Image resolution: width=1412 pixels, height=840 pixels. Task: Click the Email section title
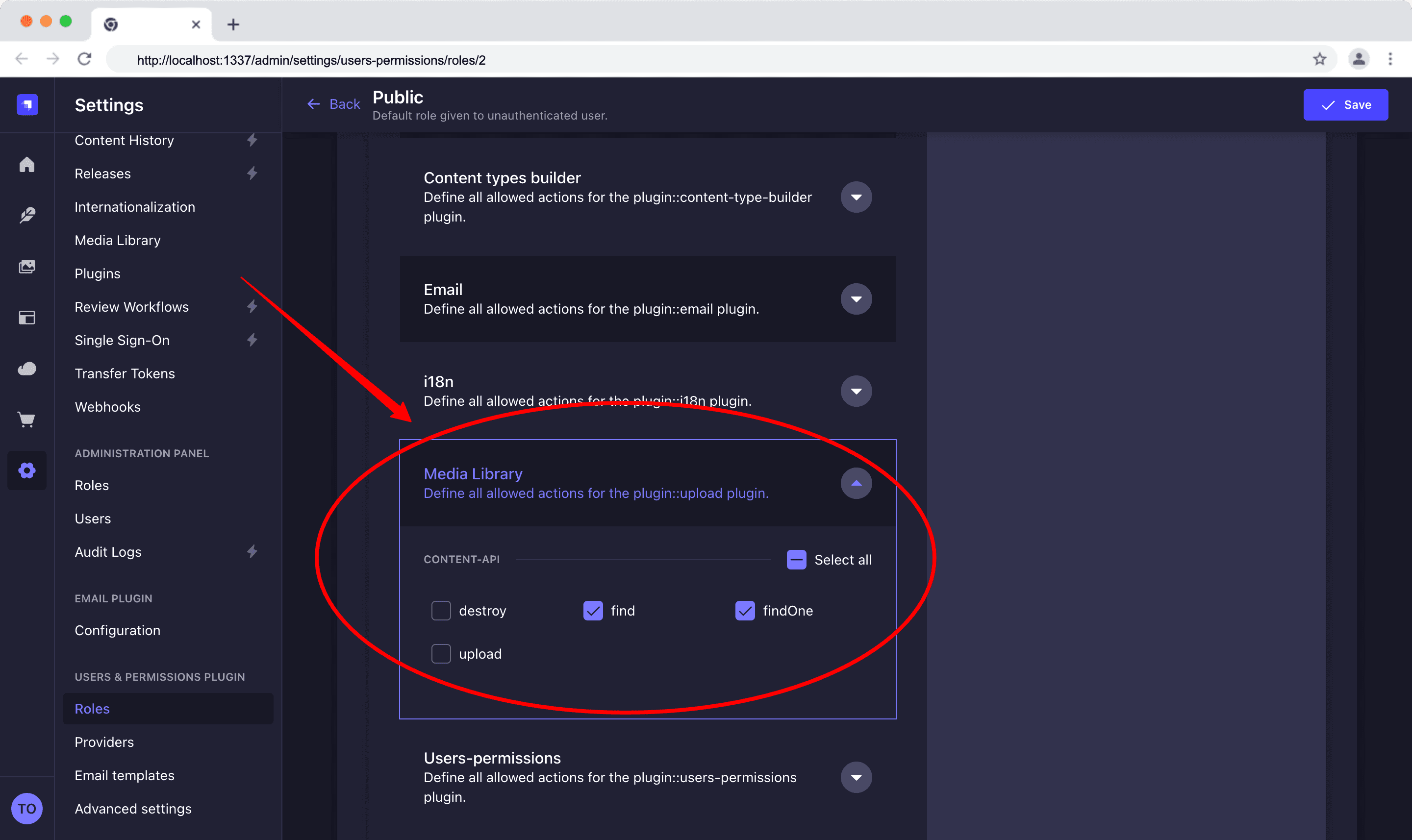click(x=443, y=289)
